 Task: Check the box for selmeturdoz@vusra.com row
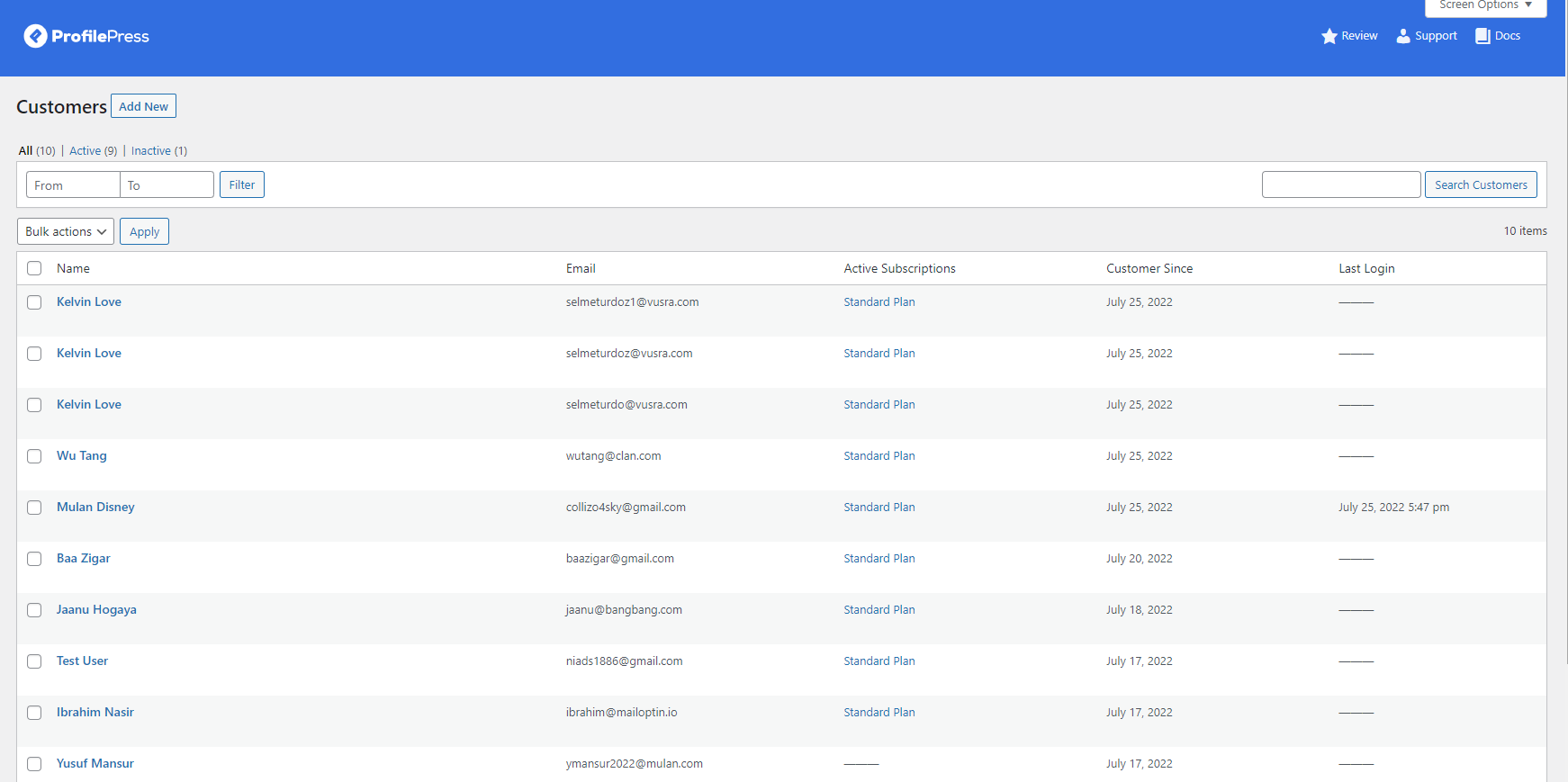(x=34, y=354)
